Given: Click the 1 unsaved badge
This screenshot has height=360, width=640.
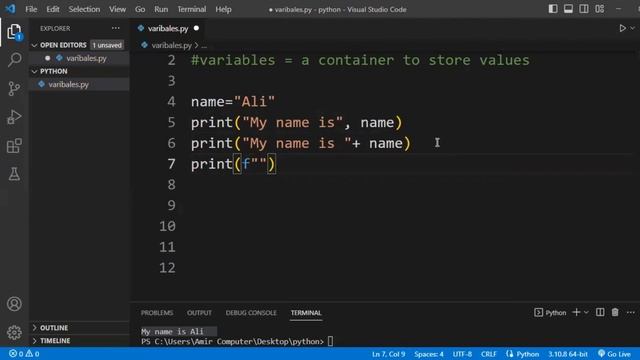Looking at the screenshot, I should click(x=107, y=45).
